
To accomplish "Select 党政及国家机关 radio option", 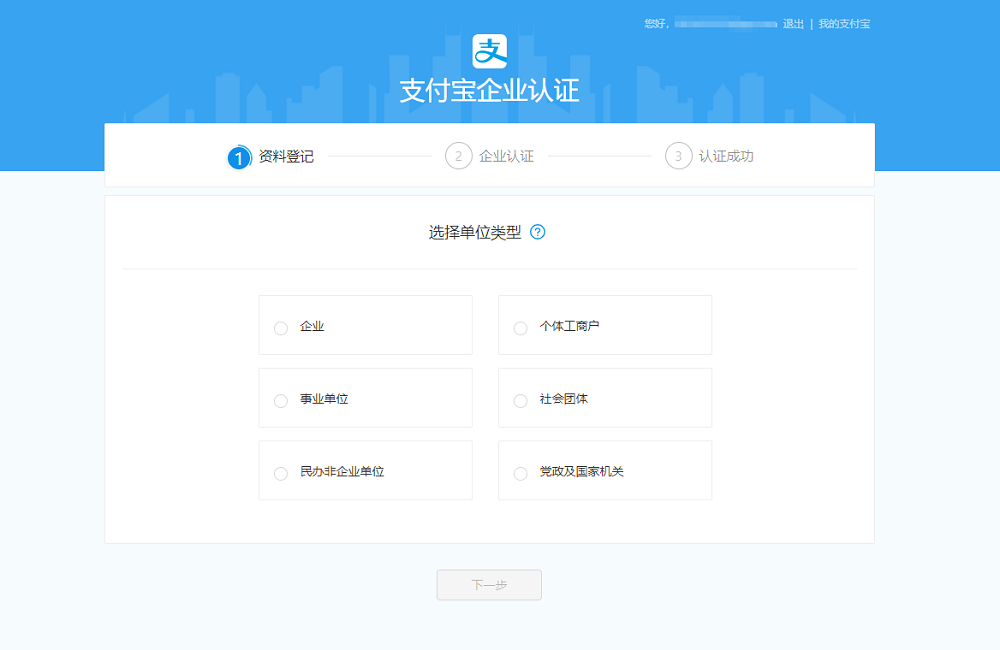I will 520,473.
